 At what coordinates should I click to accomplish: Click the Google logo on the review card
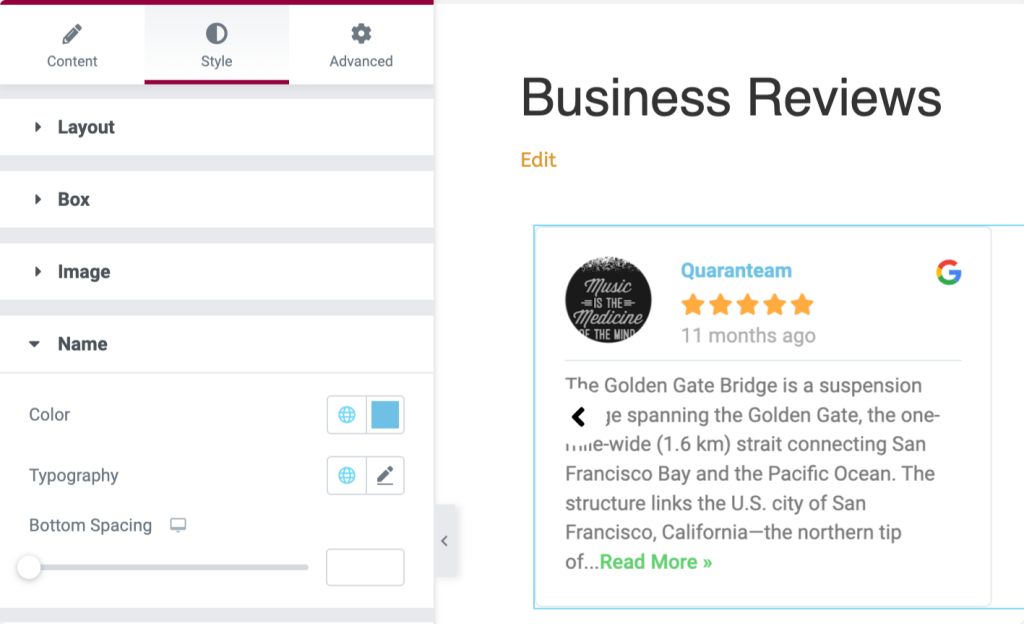click(948, 272)
